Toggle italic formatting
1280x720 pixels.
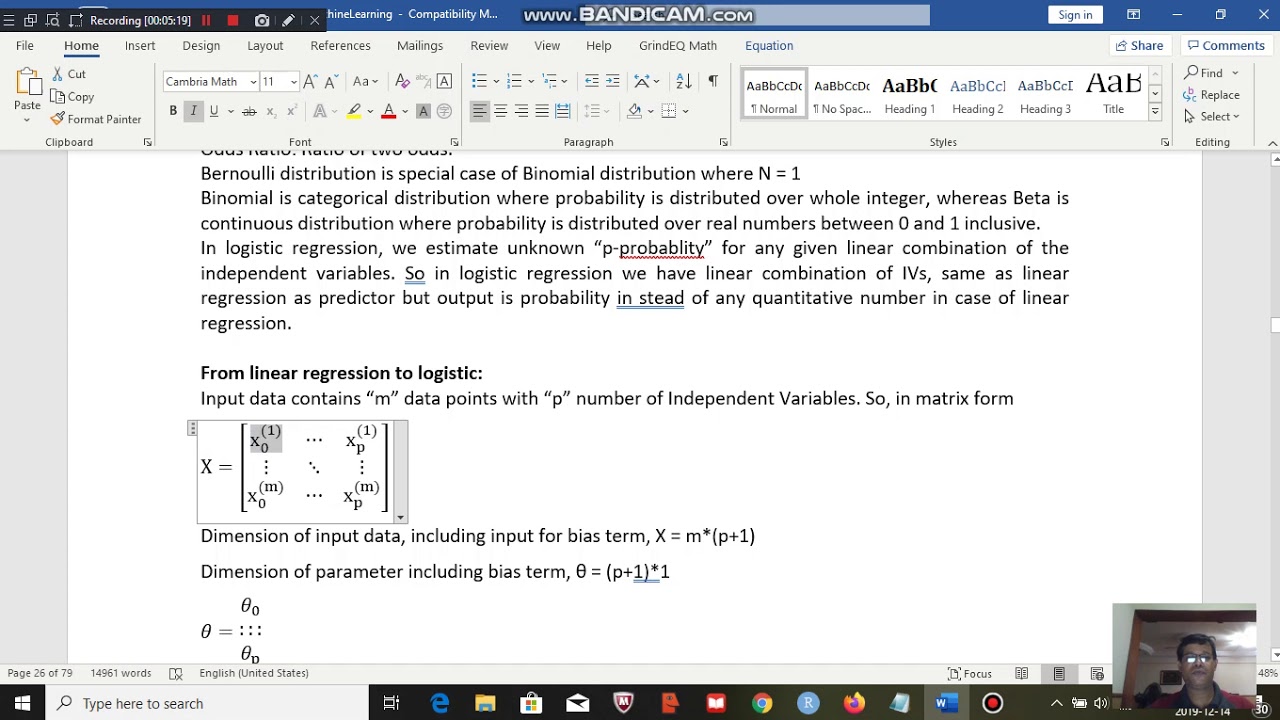pyautogui.click(x=193, y=111)
